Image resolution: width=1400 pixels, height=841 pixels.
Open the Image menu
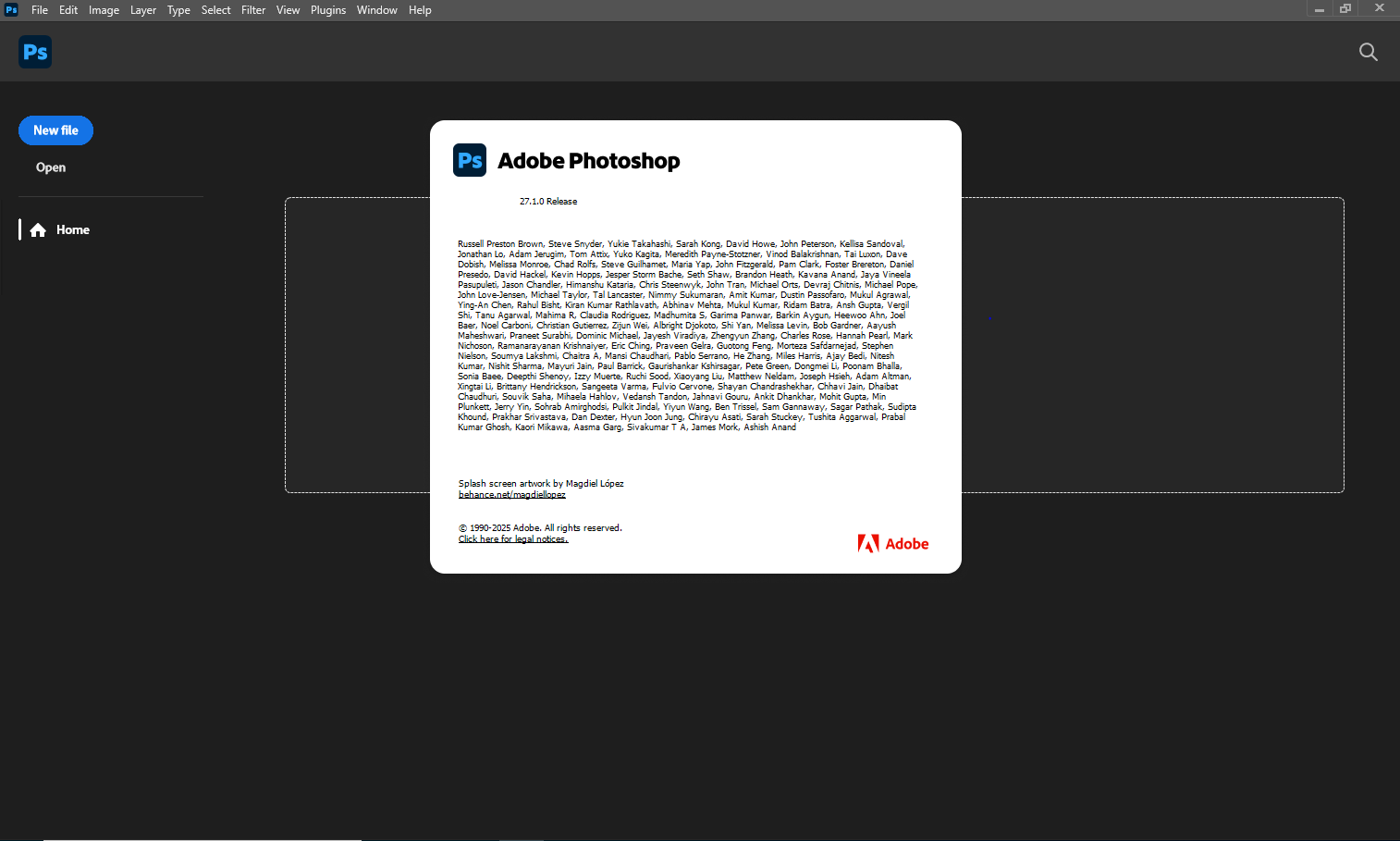104,10
